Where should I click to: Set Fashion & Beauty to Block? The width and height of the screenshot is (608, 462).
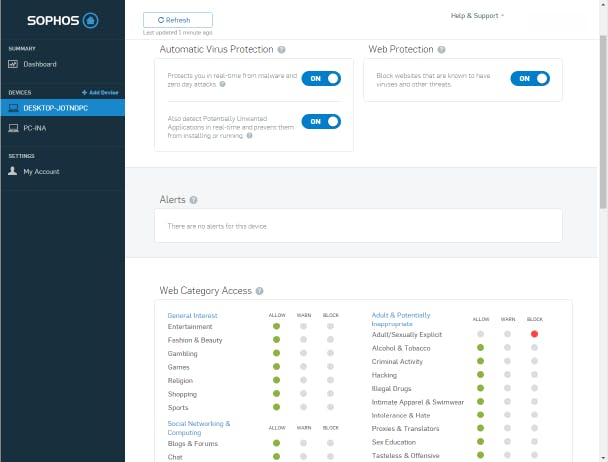[330, 340]
